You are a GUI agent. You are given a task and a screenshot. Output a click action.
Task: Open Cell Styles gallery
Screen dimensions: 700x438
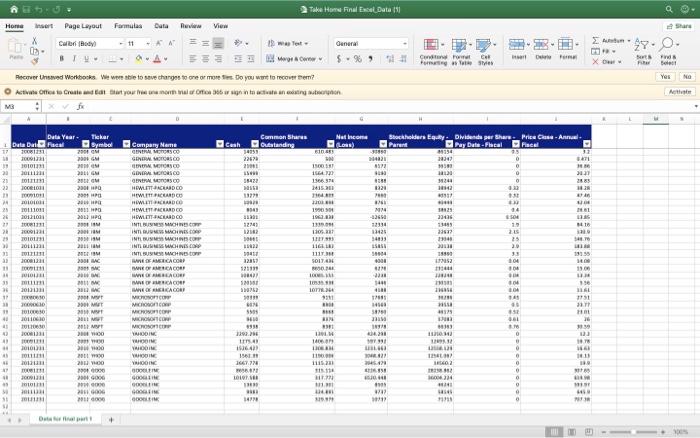[486, 52]
